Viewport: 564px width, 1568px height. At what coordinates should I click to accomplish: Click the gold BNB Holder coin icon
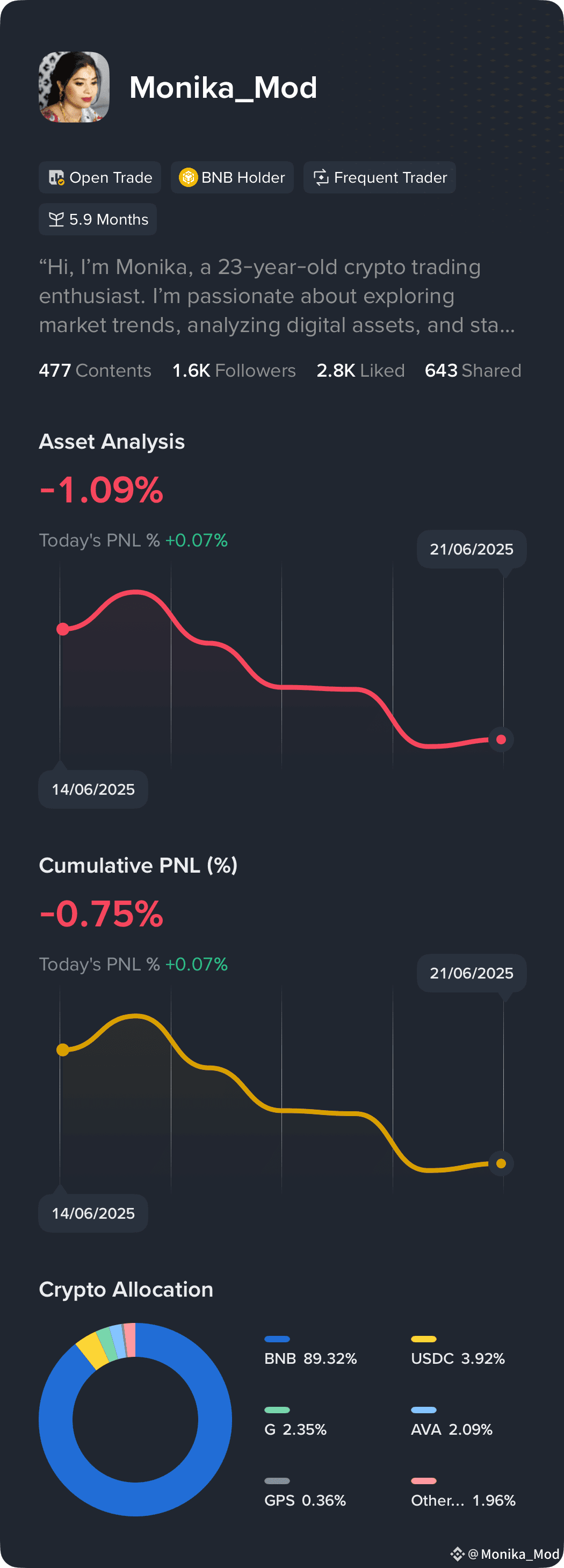(188, 177)
